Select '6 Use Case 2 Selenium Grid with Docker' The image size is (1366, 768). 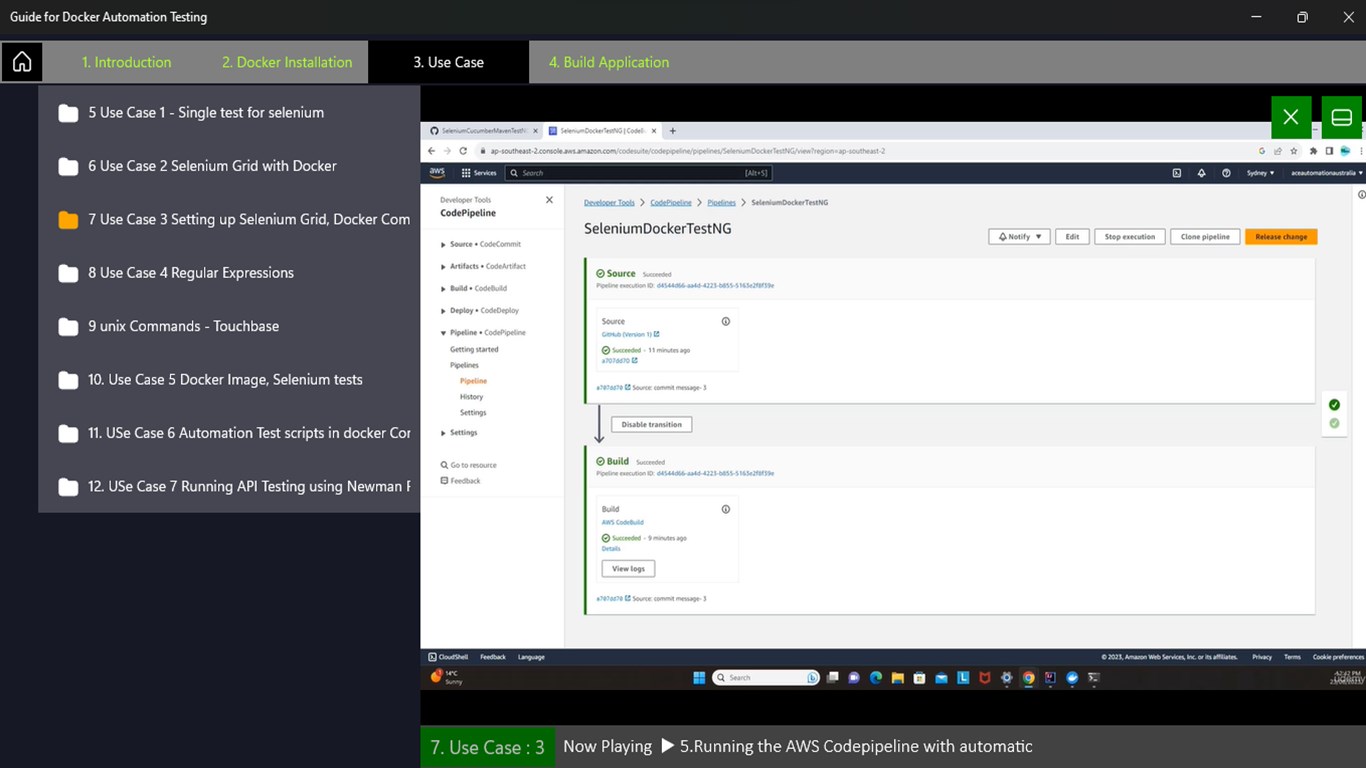tap(229, 166)
